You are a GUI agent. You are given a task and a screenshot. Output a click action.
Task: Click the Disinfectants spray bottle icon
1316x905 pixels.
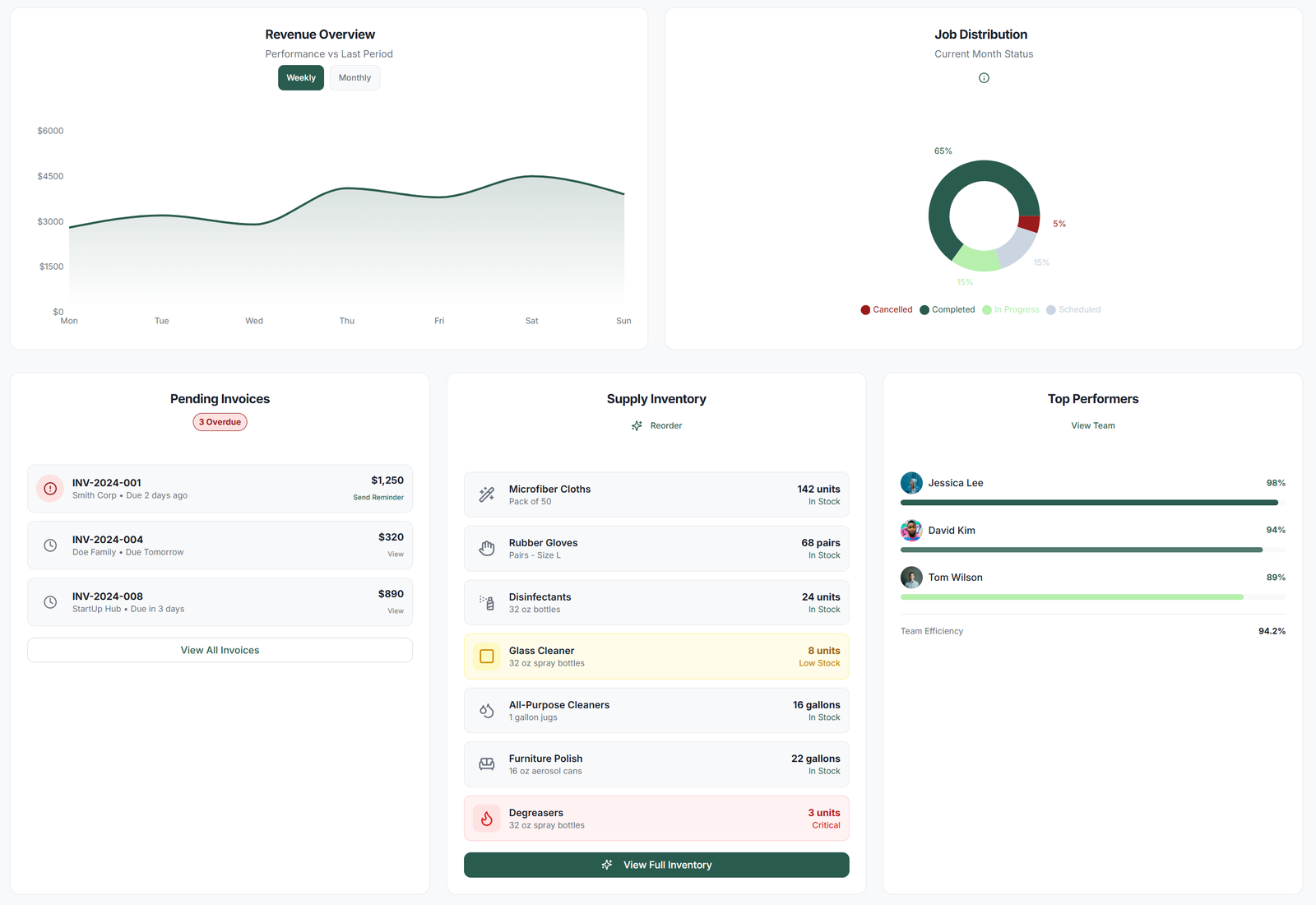[x=487, y=603]
